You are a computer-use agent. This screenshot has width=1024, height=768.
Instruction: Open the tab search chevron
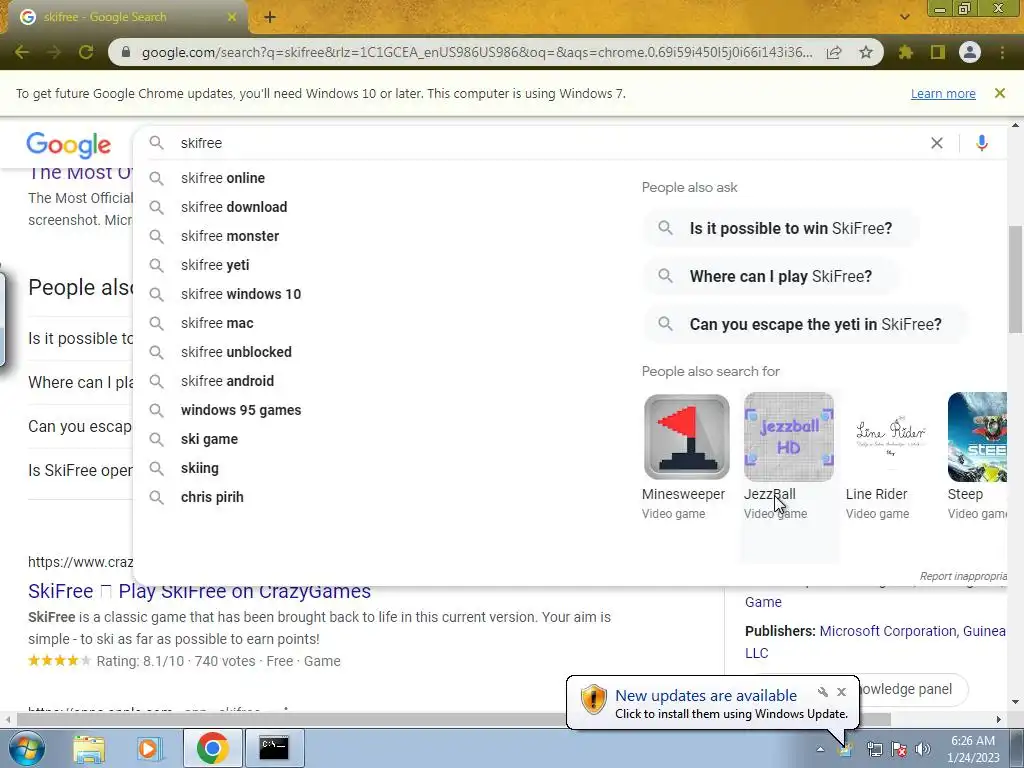click(x=904, y=17)
